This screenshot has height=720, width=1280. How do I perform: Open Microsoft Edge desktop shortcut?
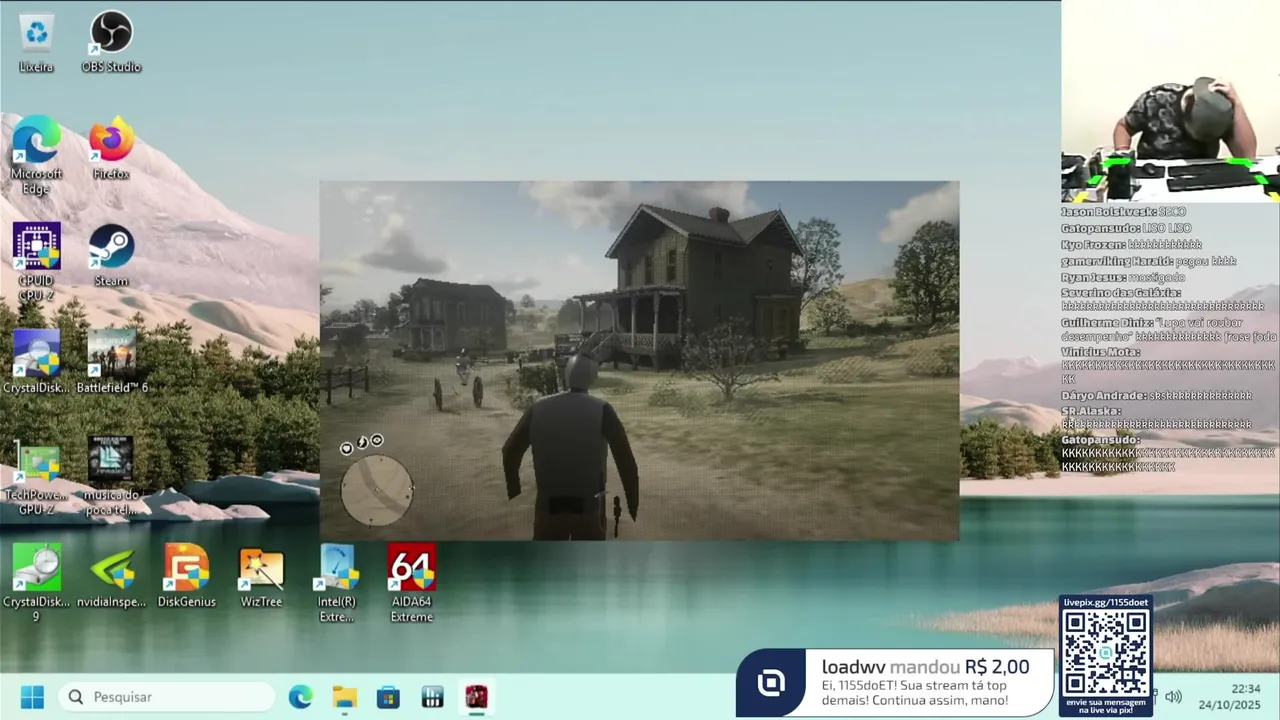click(36, 156)
